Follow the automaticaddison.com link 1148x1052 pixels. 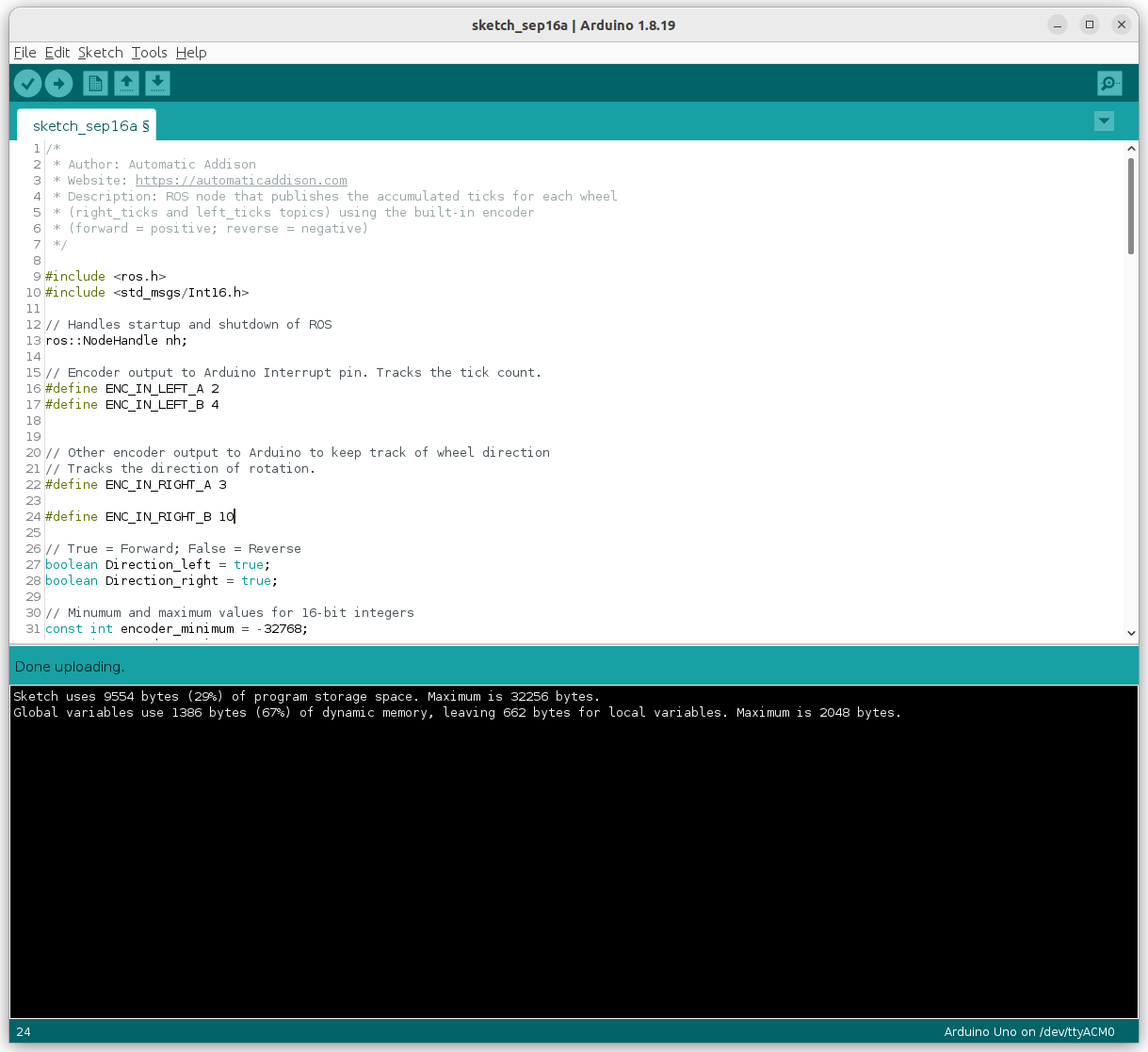click(241, 181)
